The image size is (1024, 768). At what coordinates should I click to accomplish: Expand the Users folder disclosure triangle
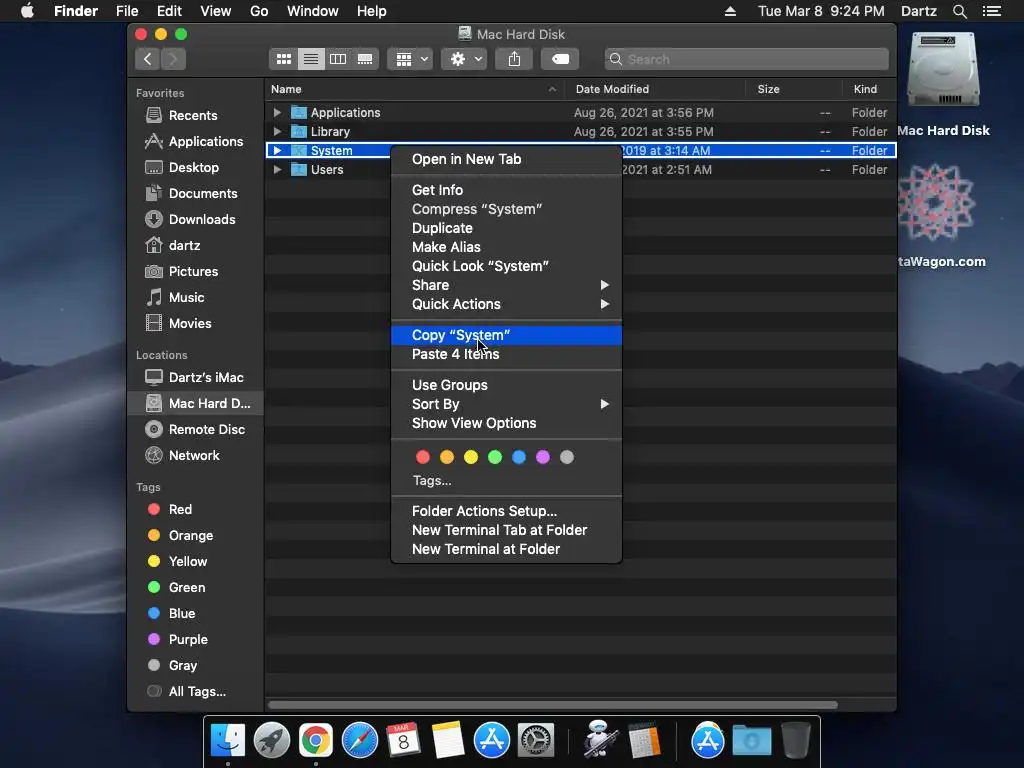(x=277, y=169)
